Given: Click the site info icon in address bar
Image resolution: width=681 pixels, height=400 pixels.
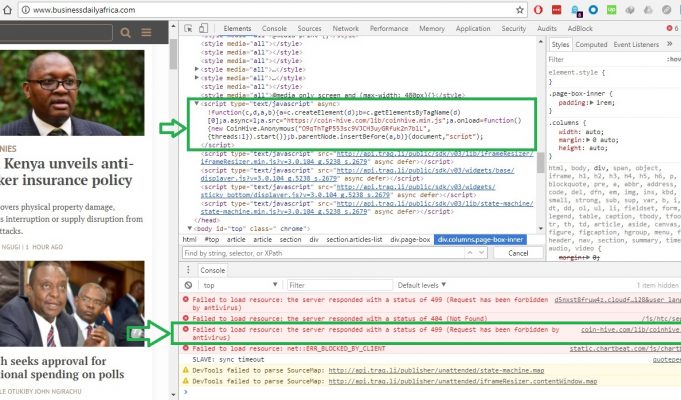Looking at the screenshot, I should pyautogui.click(x=26, y=10).
